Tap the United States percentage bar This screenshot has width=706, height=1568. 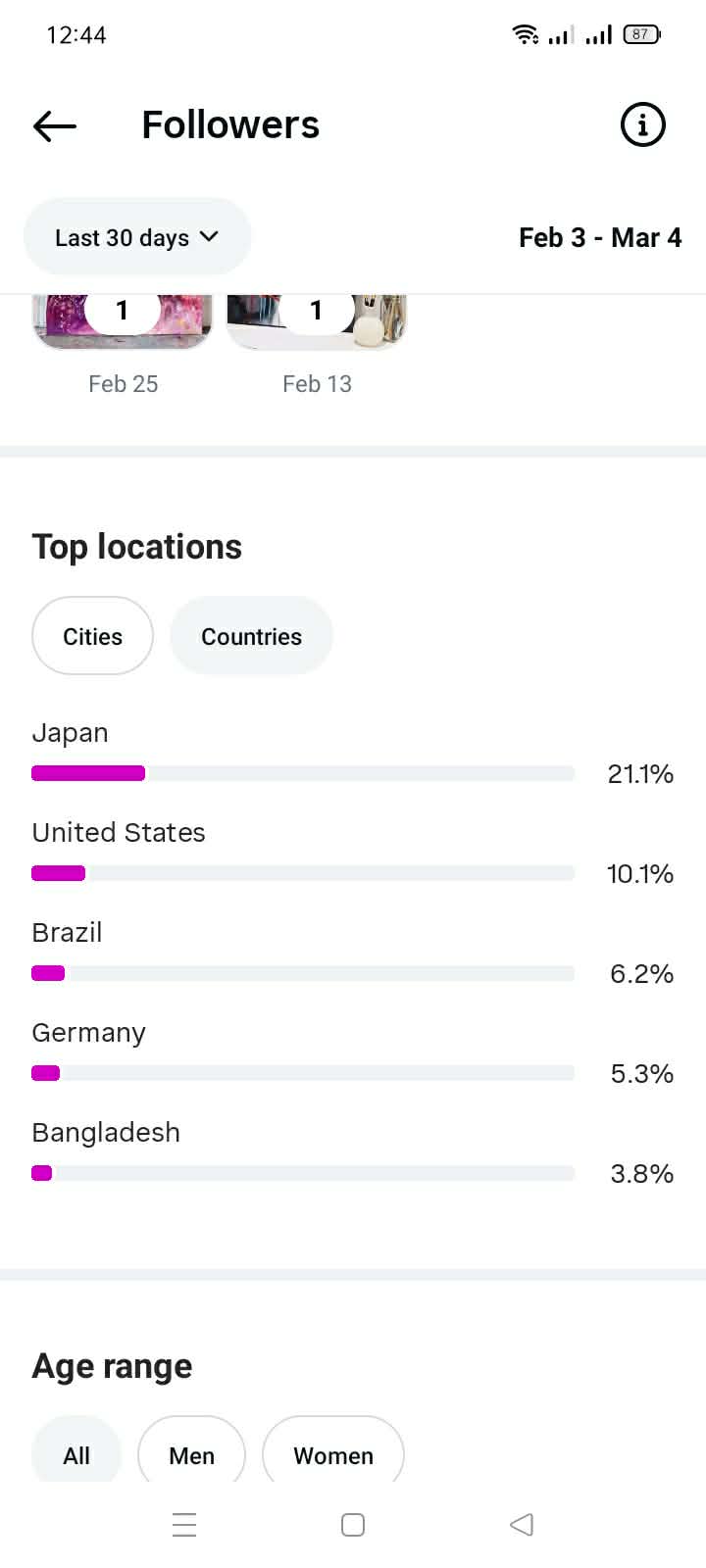(302, 873)
